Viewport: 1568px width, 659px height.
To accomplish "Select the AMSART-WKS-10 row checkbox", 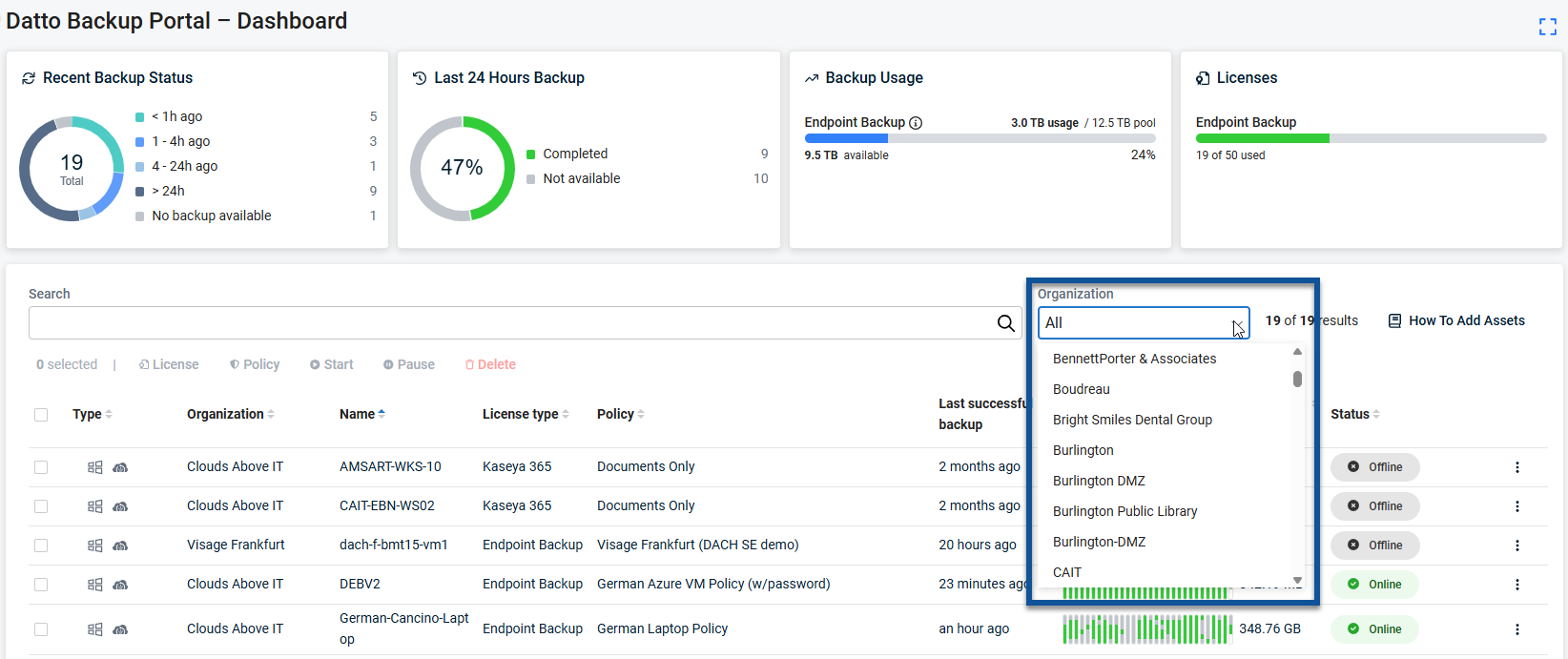I will click(41, 467).
